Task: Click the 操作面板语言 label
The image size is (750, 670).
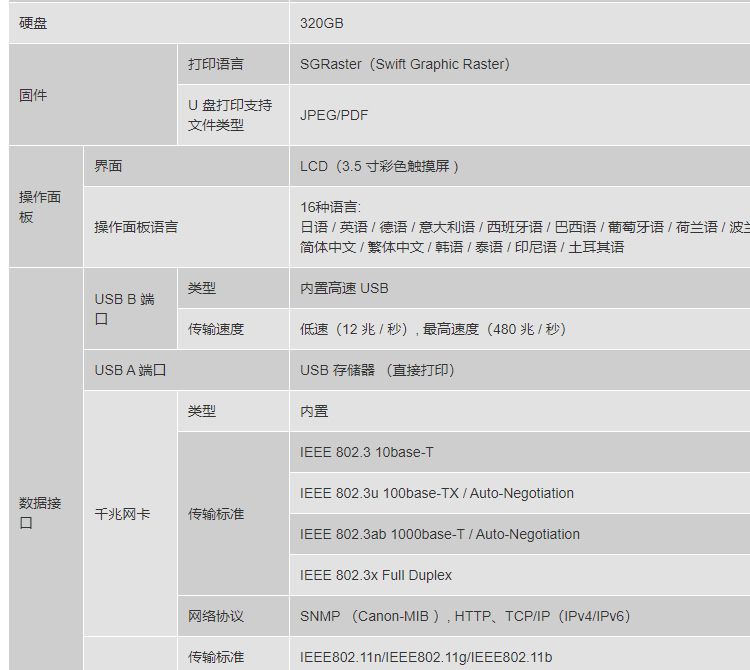Action: coord(136,227)
